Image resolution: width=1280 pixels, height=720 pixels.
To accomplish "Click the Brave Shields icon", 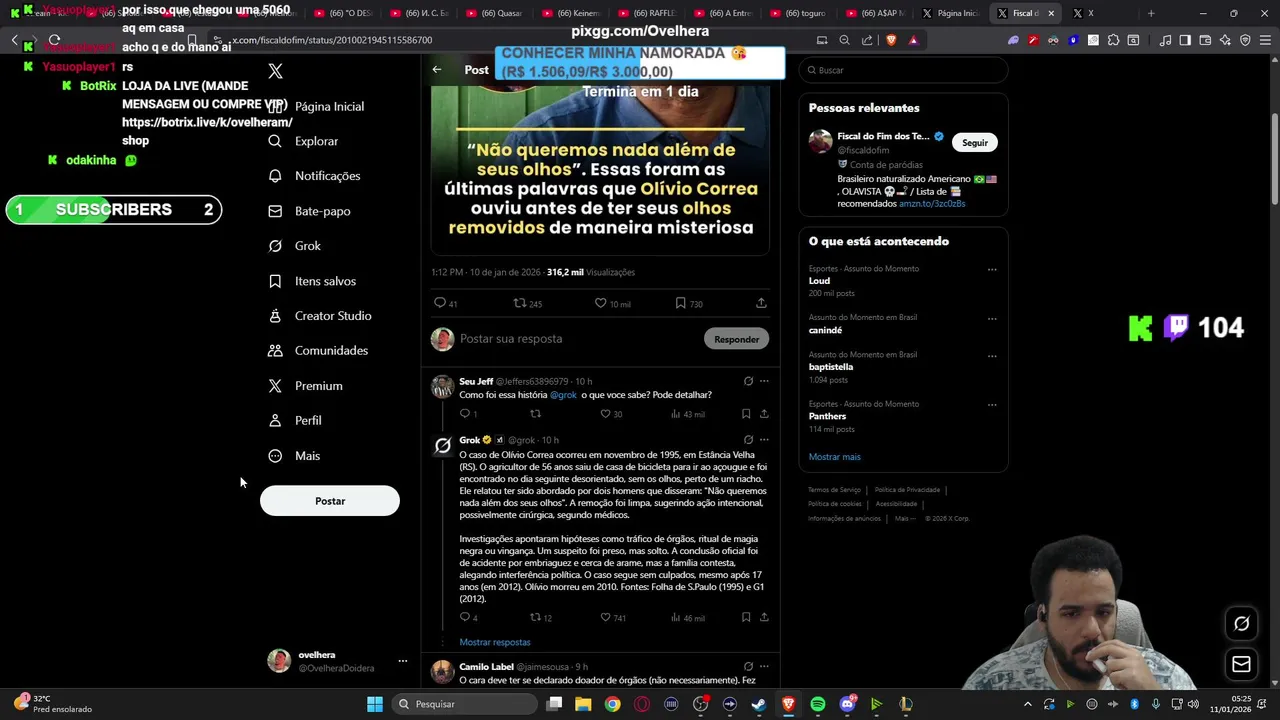I will [891, 40].
